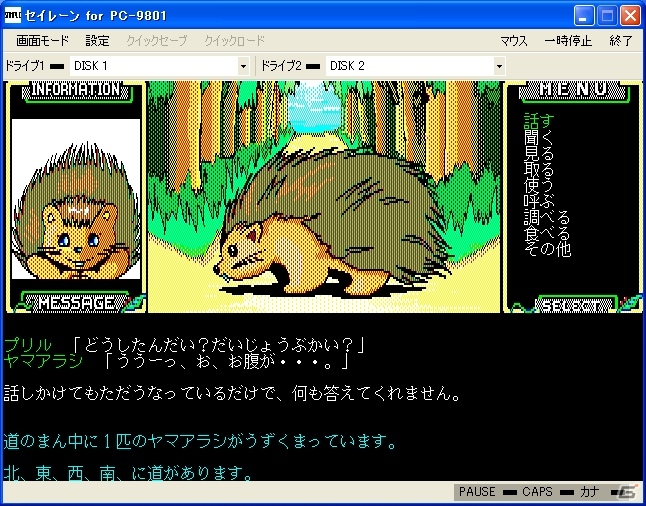The image size is (646, 506).
Task: Minimize the セイレーン for PC-9801 window
Action: [583, 16]
